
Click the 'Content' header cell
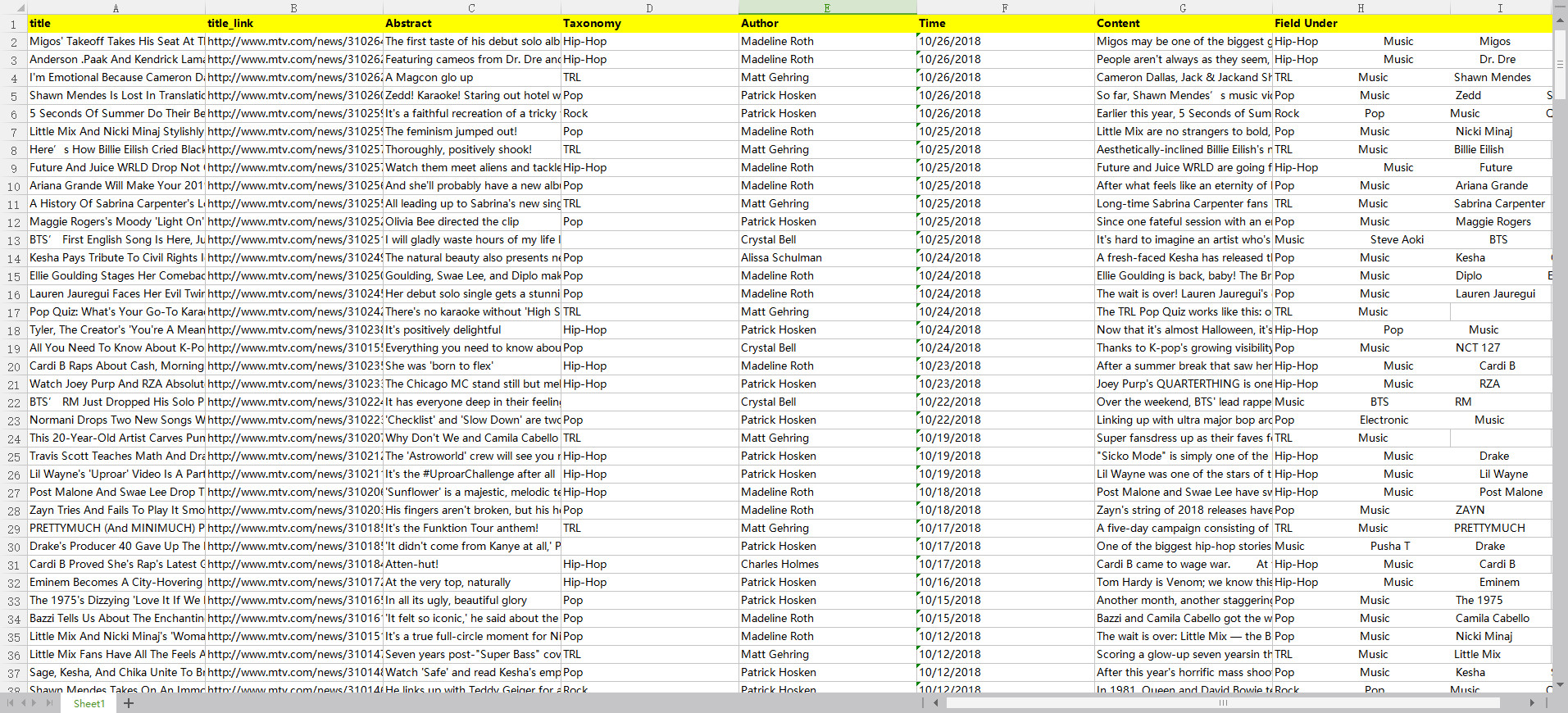pyautogui.click(x=1184, y=24)
